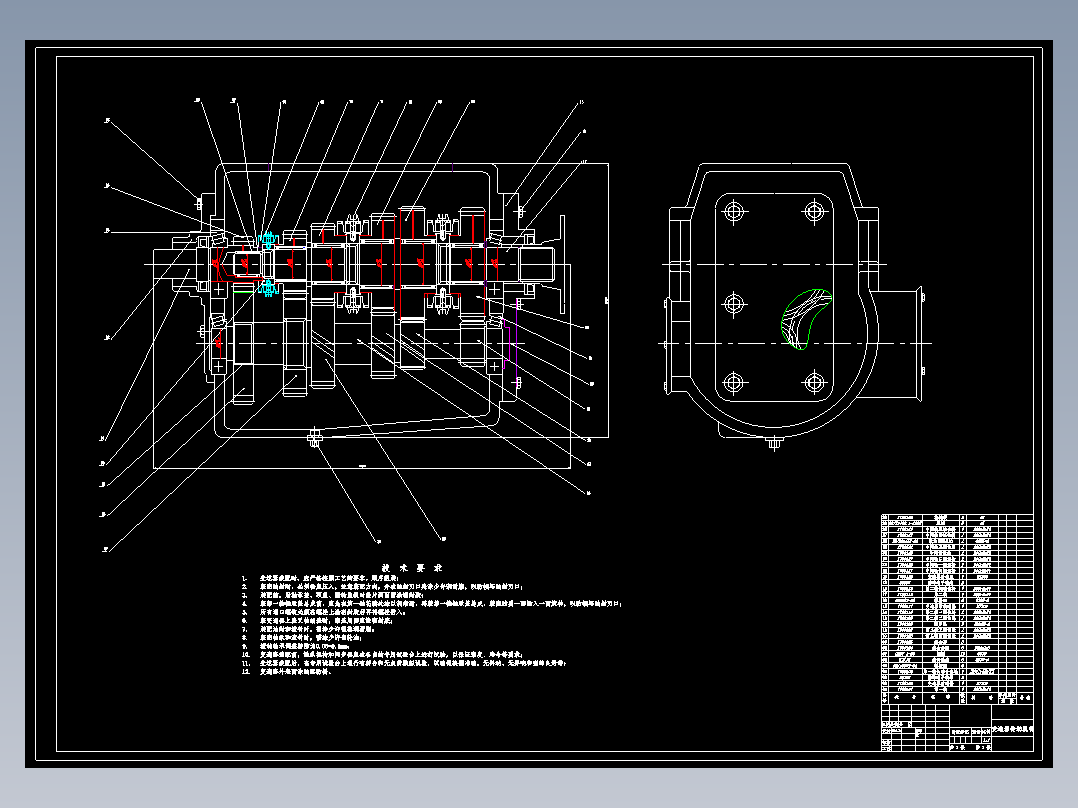This screenshot has width=1078, height=808.
Task: Click the green cutaway section on side view
Action: click(806, 319)
